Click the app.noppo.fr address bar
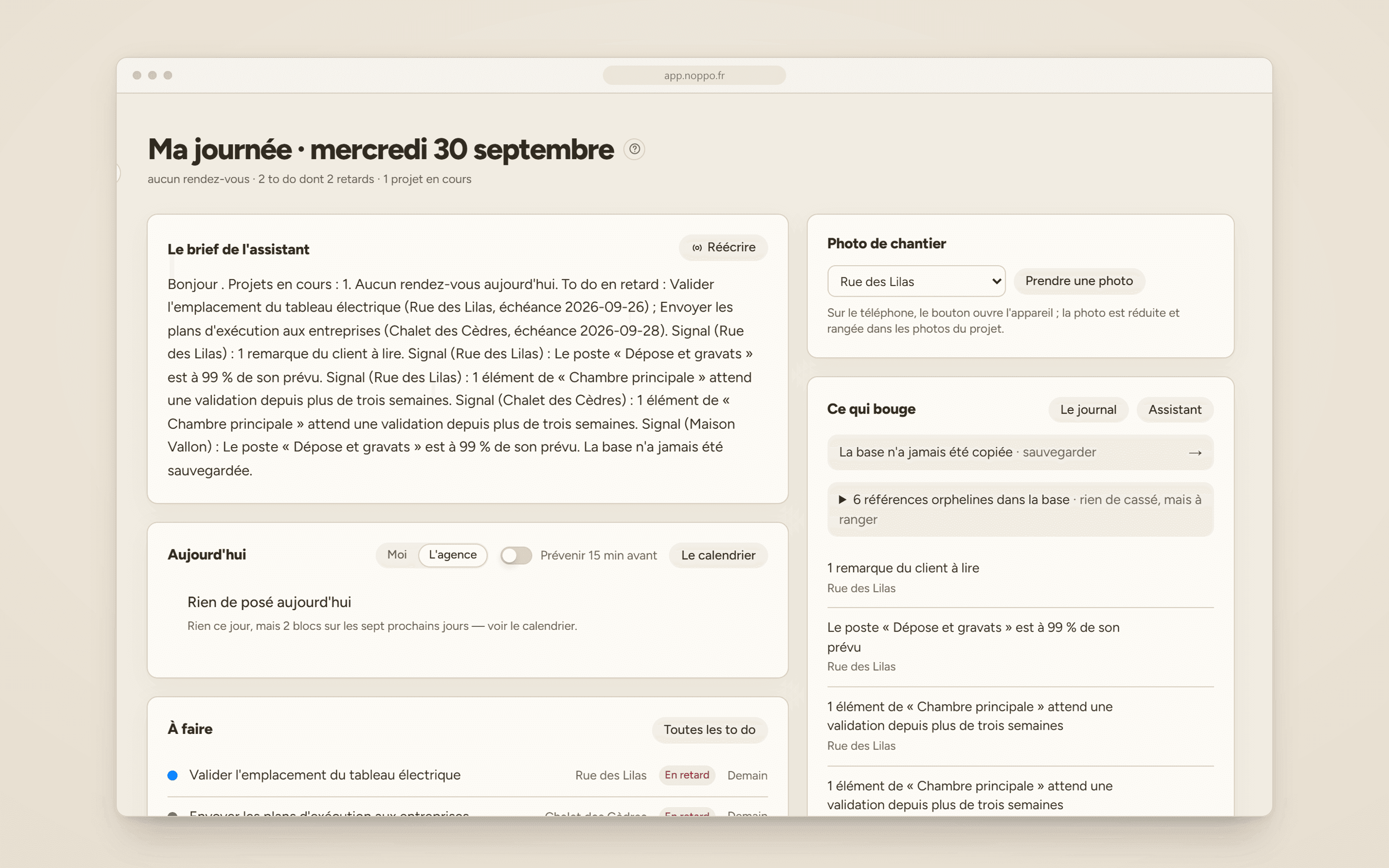1389x868 pixels. (x=694, y=75)
